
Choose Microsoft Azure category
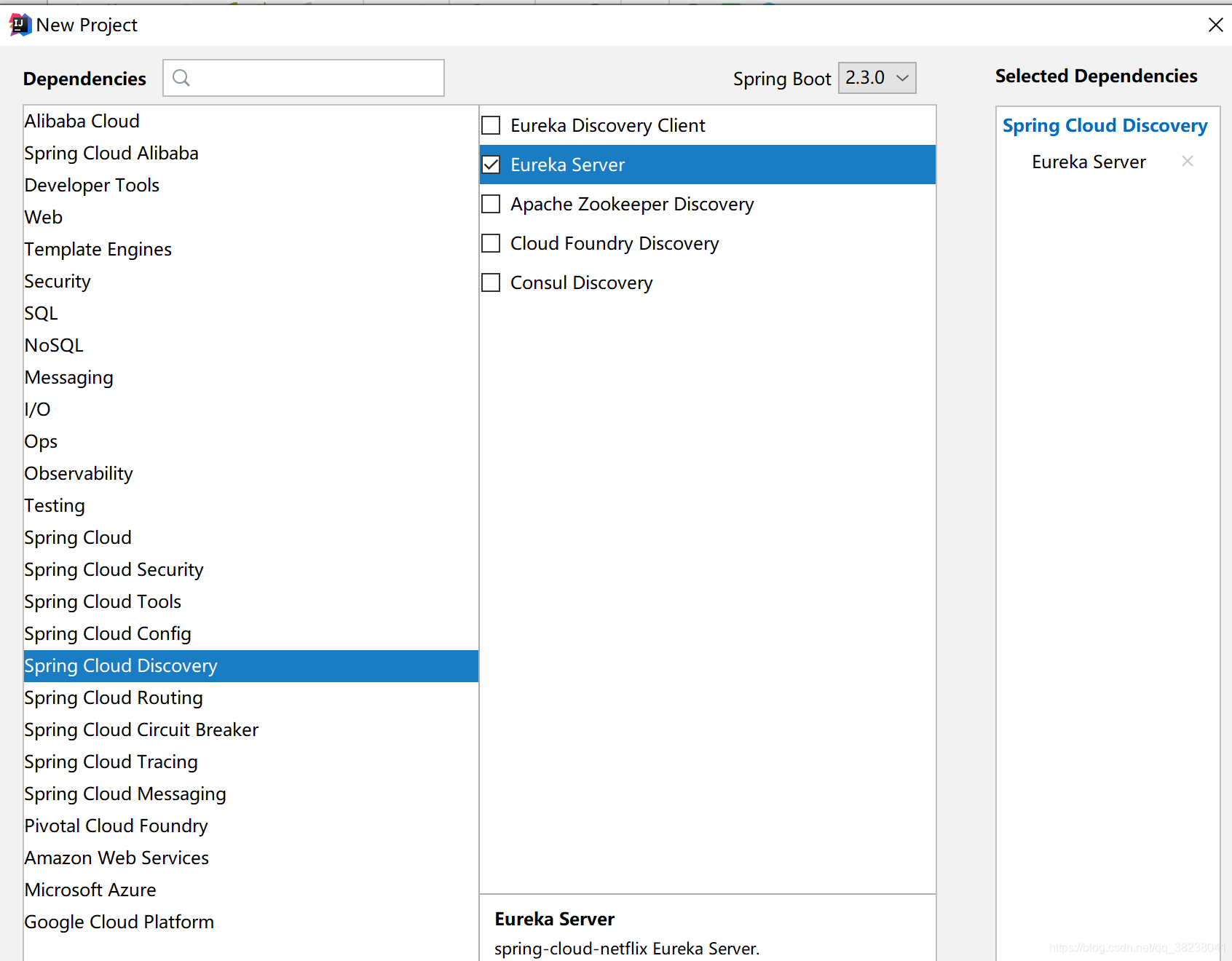250,890
